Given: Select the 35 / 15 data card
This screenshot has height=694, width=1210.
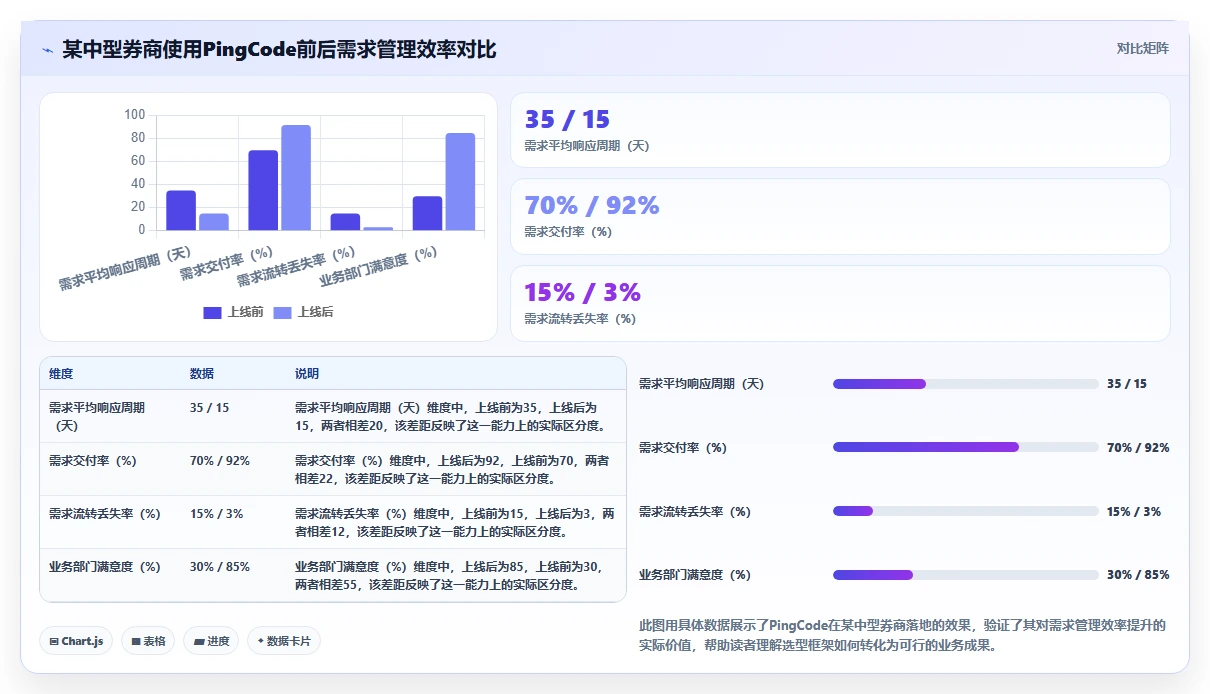Looking at the screenshot, I should click(x=840, y=130).
